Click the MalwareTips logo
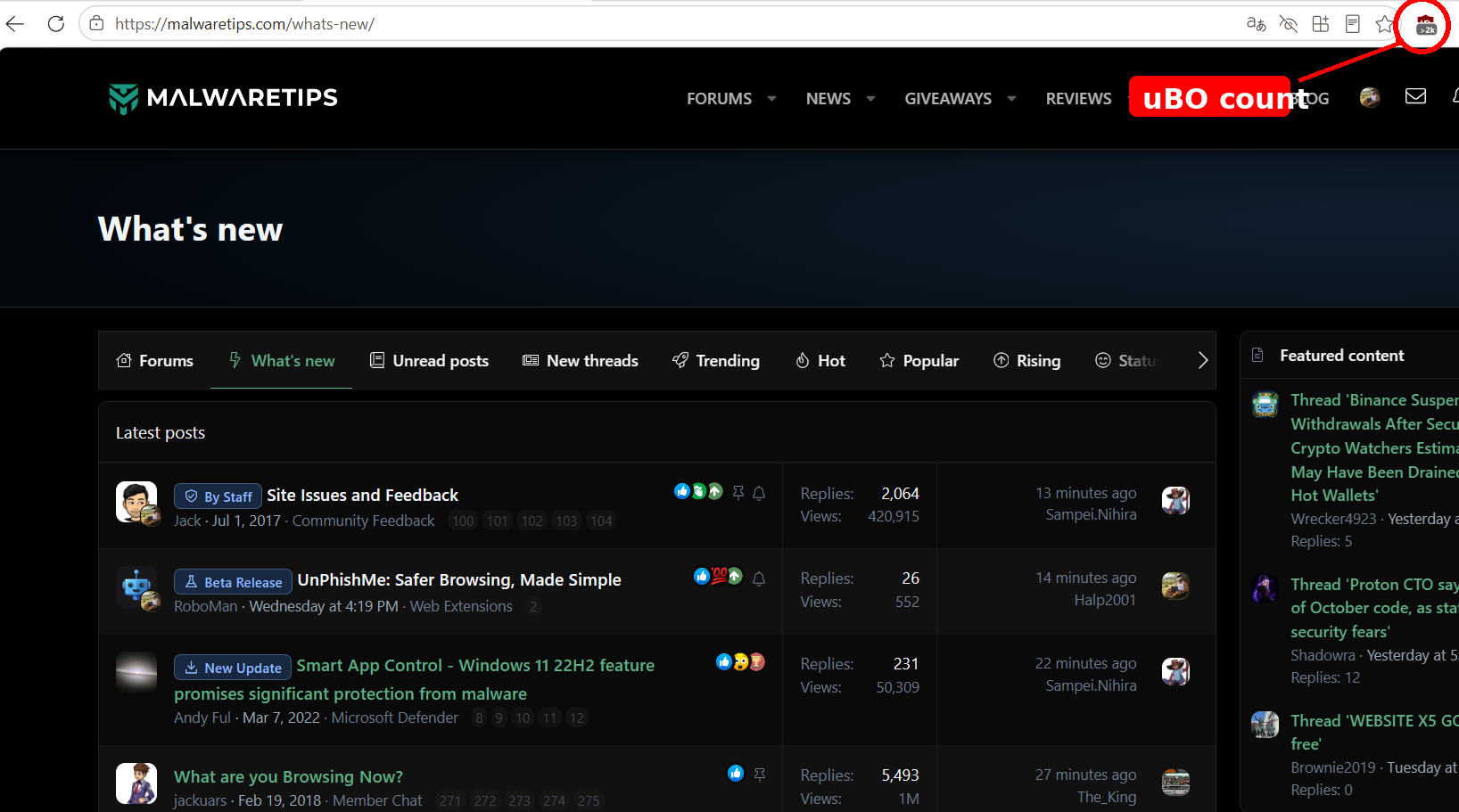This screenshot has width=1459, height=812. tap(223, 98)
